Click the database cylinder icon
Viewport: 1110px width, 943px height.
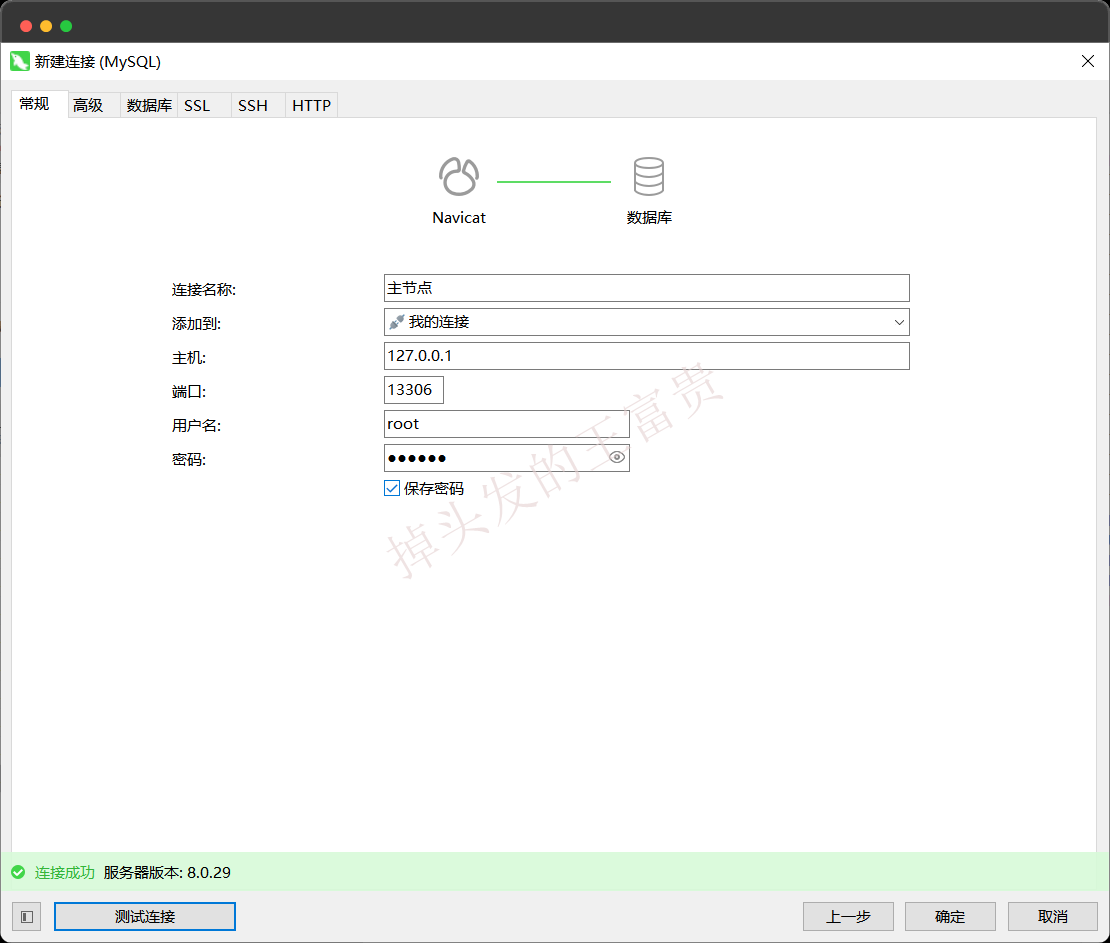point(648,176)
